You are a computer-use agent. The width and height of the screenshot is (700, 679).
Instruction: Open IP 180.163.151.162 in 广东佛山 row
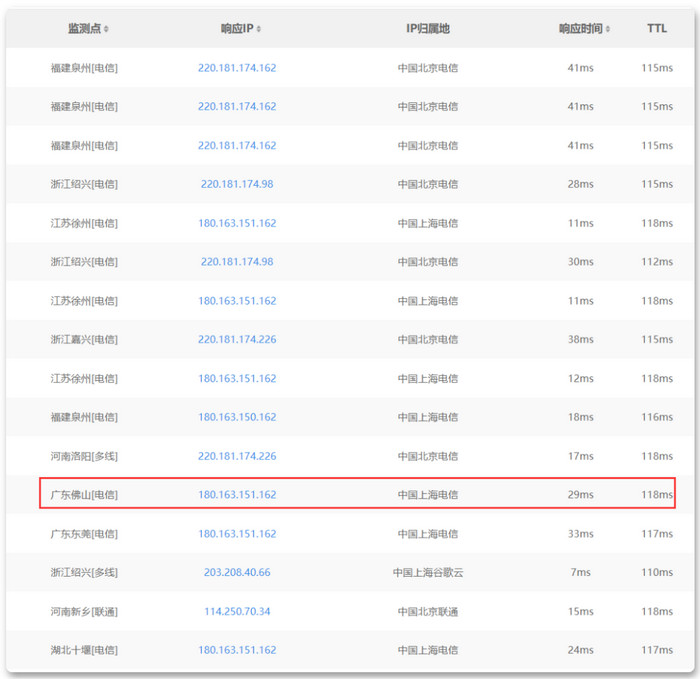tap(237, 495)
